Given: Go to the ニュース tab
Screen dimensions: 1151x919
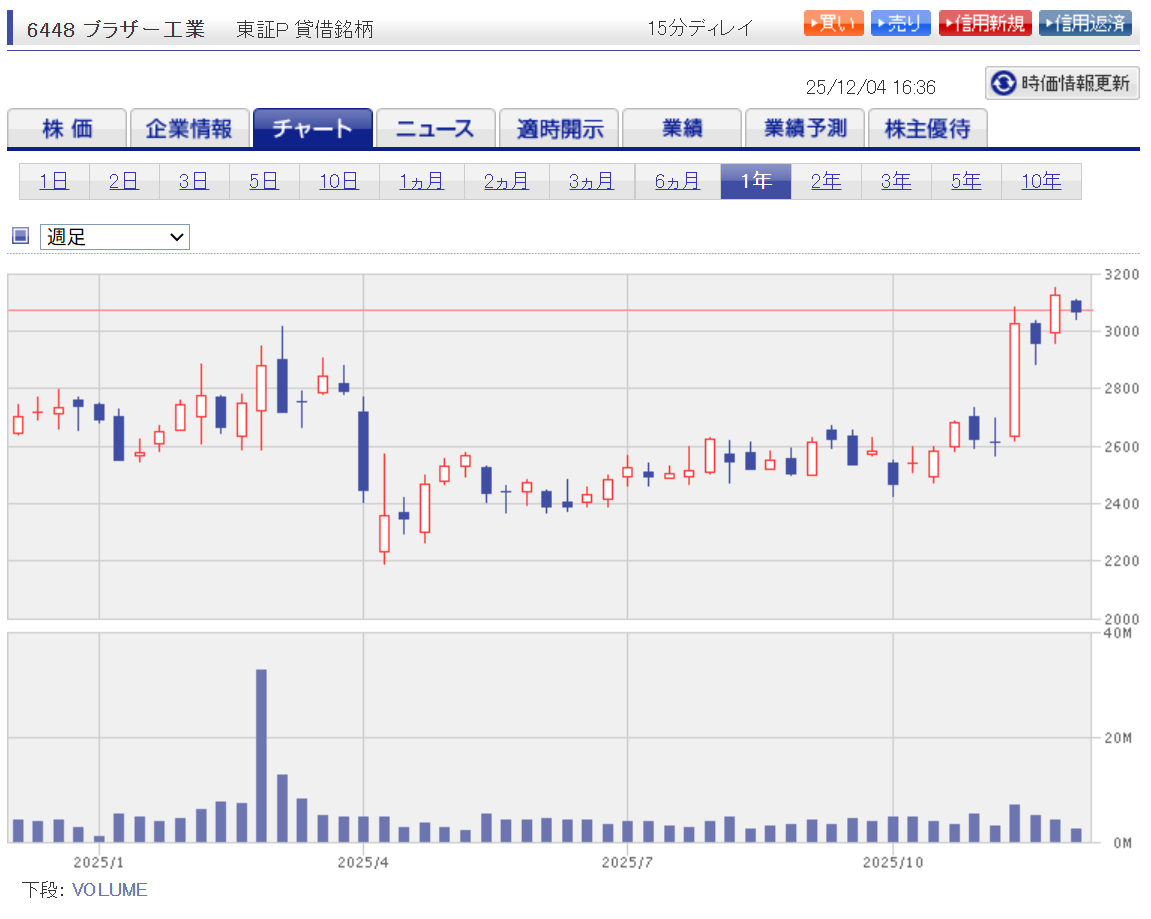Looking at the screenshot, I should (435, 129).
